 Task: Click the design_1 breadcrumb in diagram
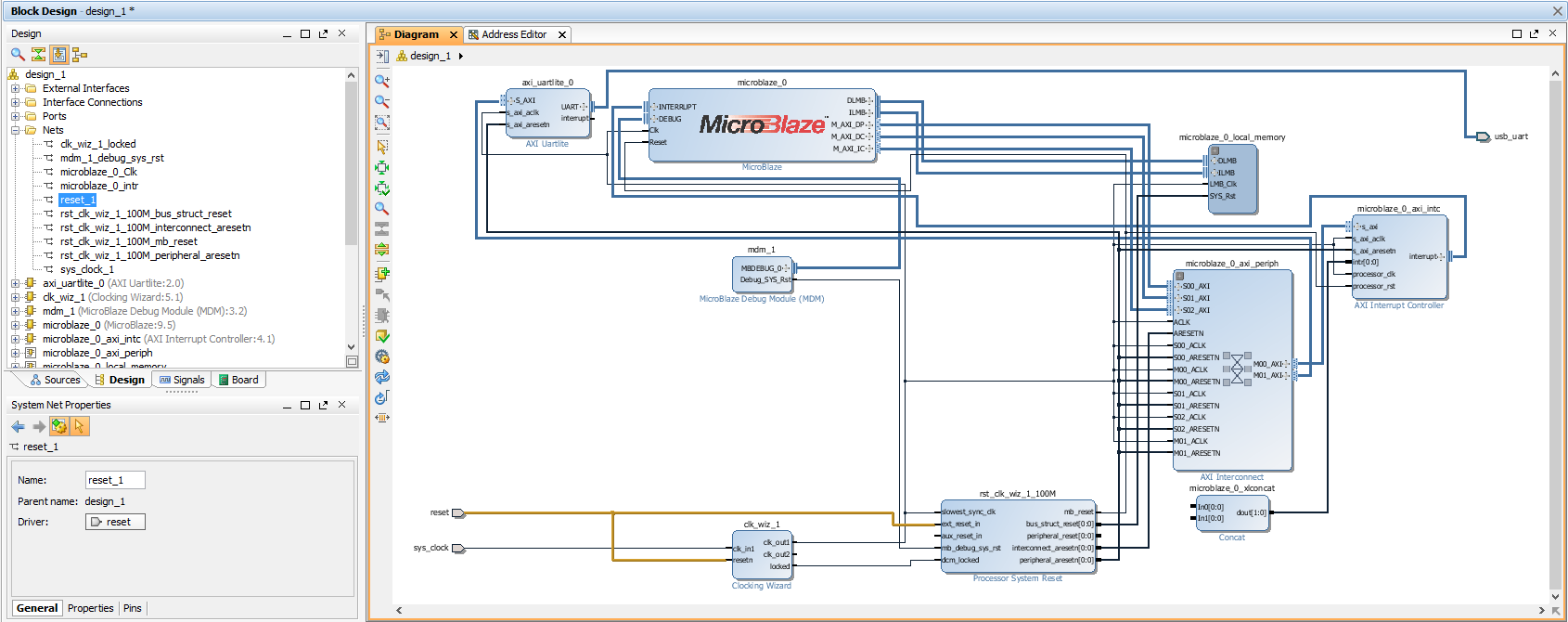(x=431, y=56)
